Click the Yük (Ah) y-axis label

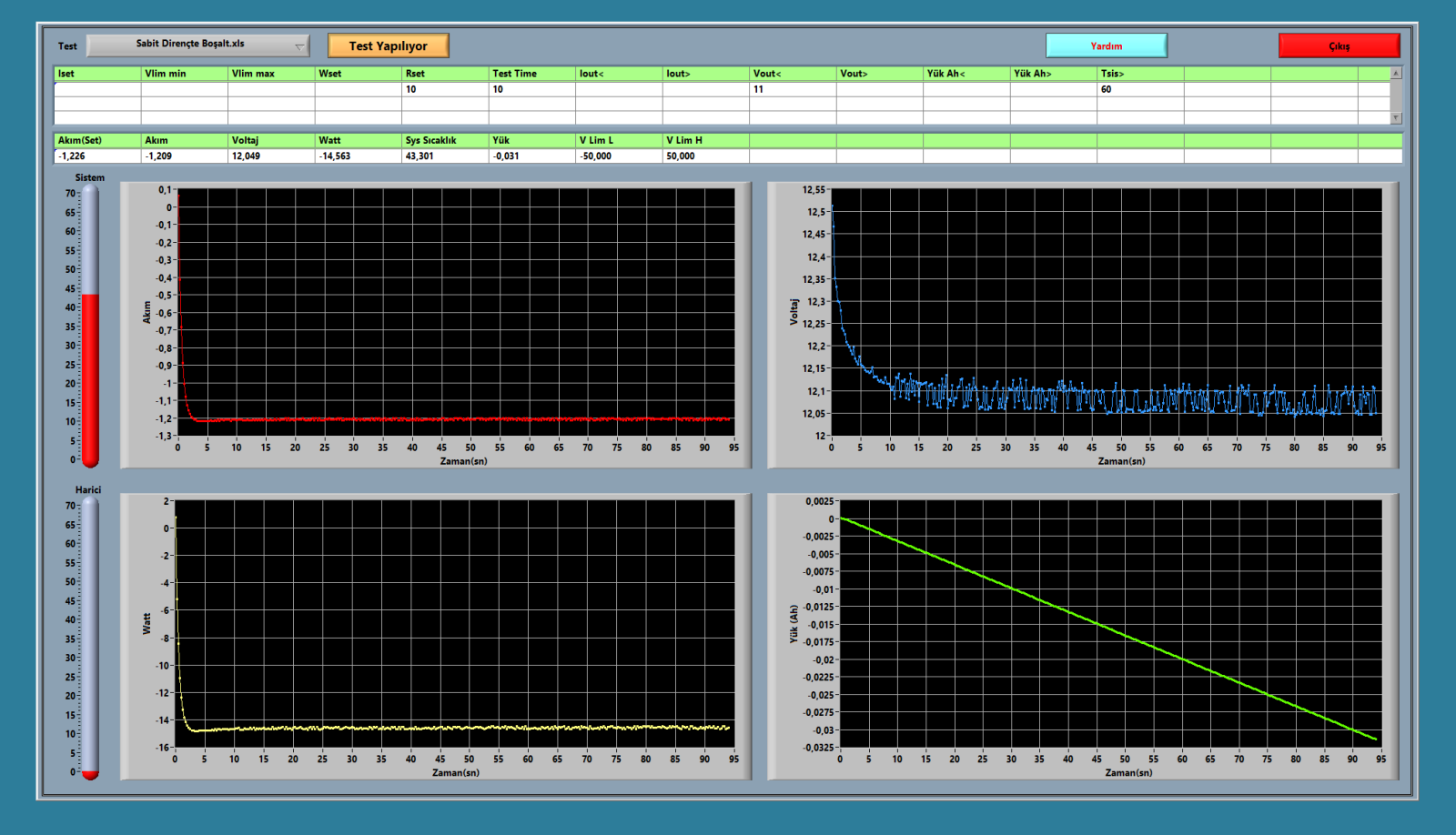point(794,624)
